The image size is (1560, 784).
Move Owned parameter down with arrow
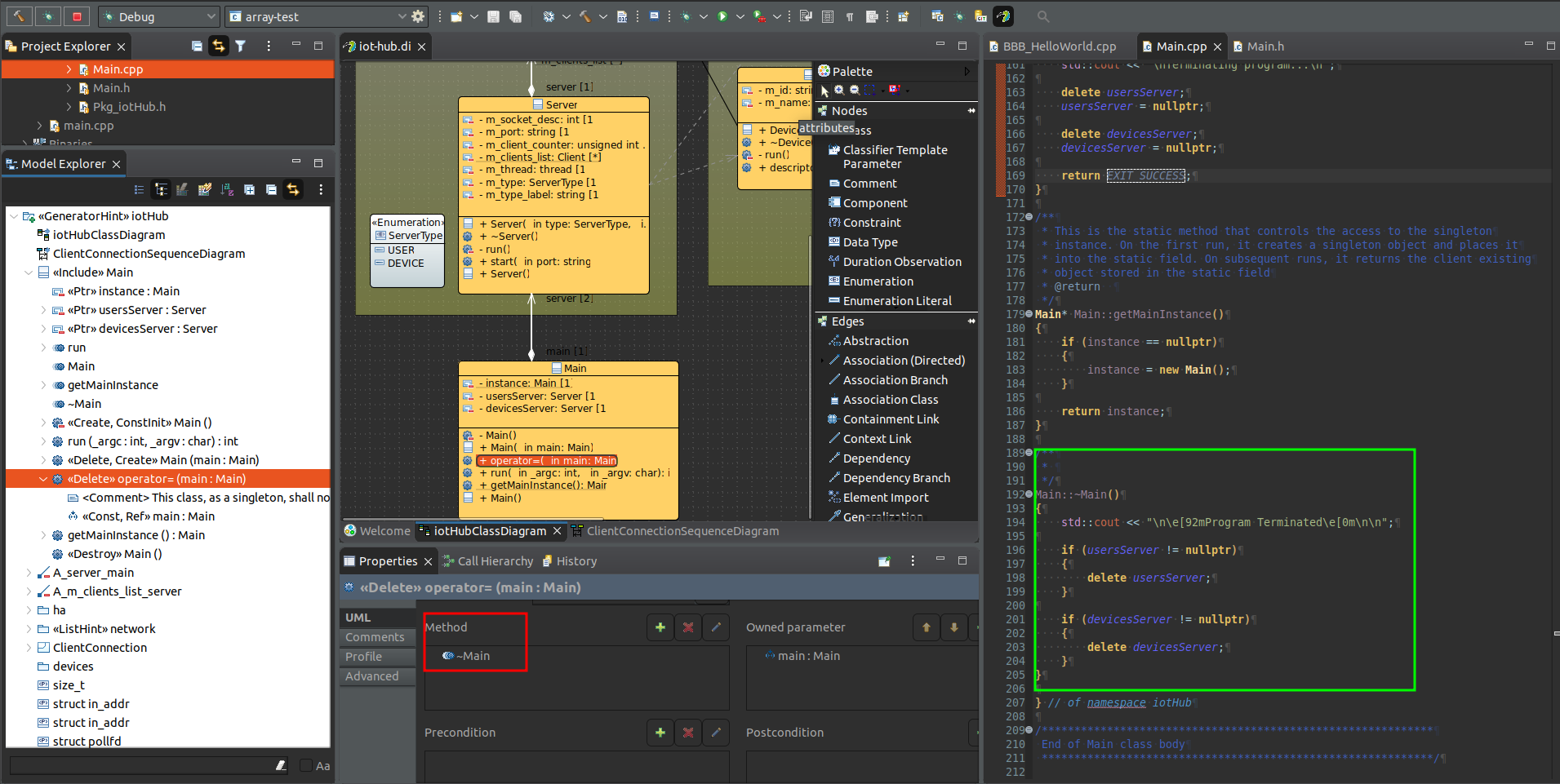[954, 627]
